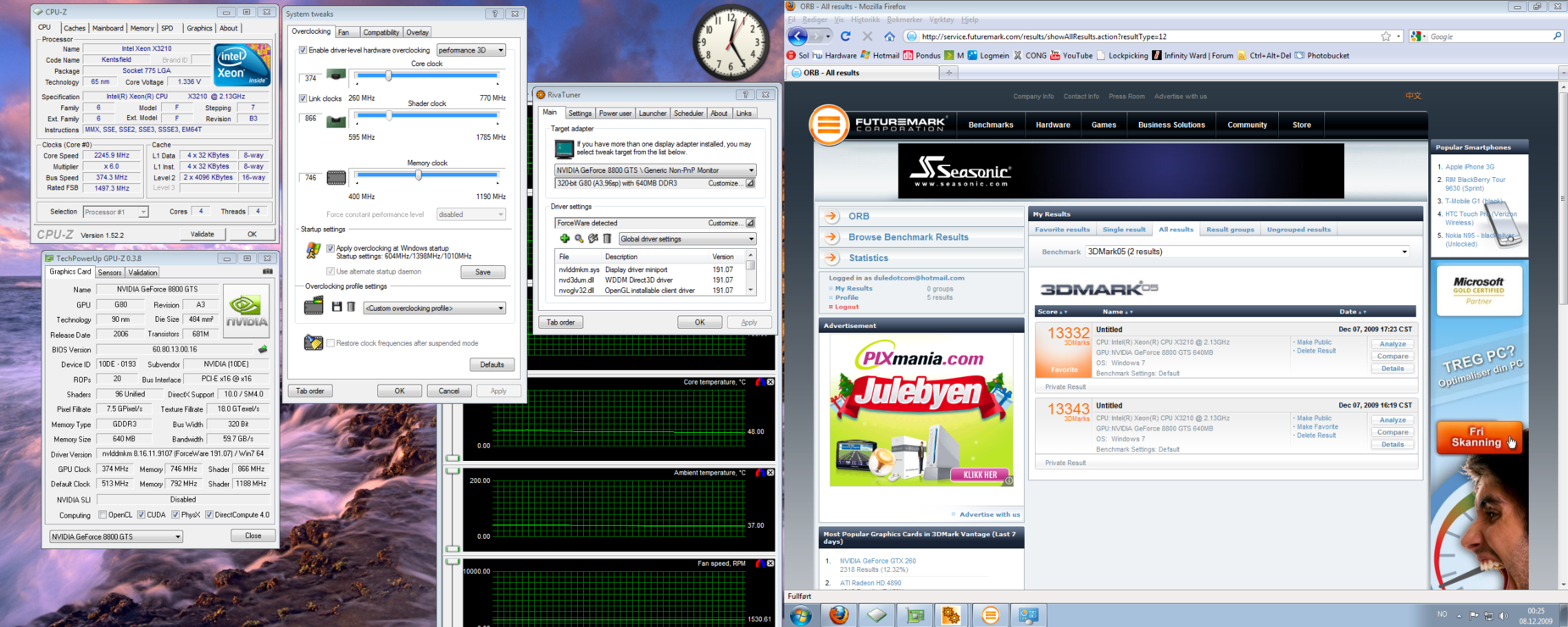Open a new Firefox tab with plus

pos(948,73)
